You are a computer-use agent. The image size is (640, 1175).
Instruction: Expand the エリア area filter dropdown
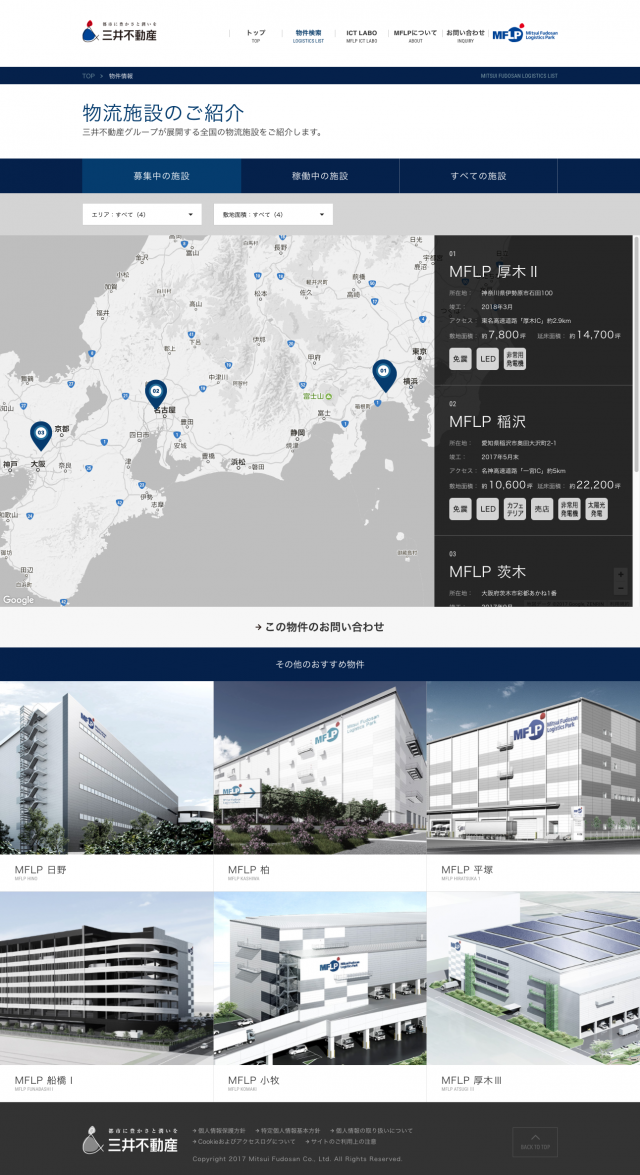(141, 214)
